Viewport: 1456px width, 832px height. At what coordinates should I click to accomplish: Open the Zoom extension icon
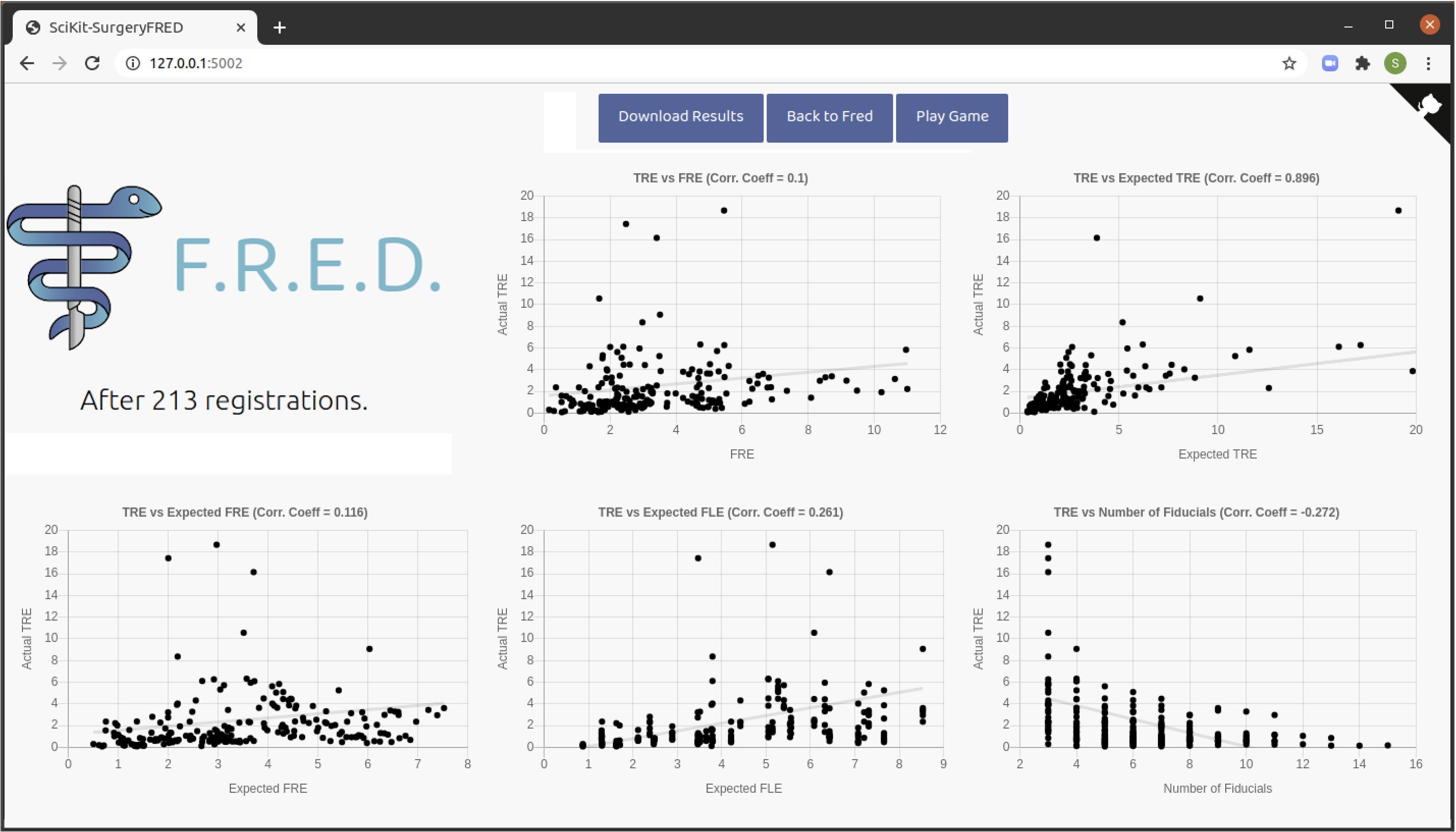1330,63
